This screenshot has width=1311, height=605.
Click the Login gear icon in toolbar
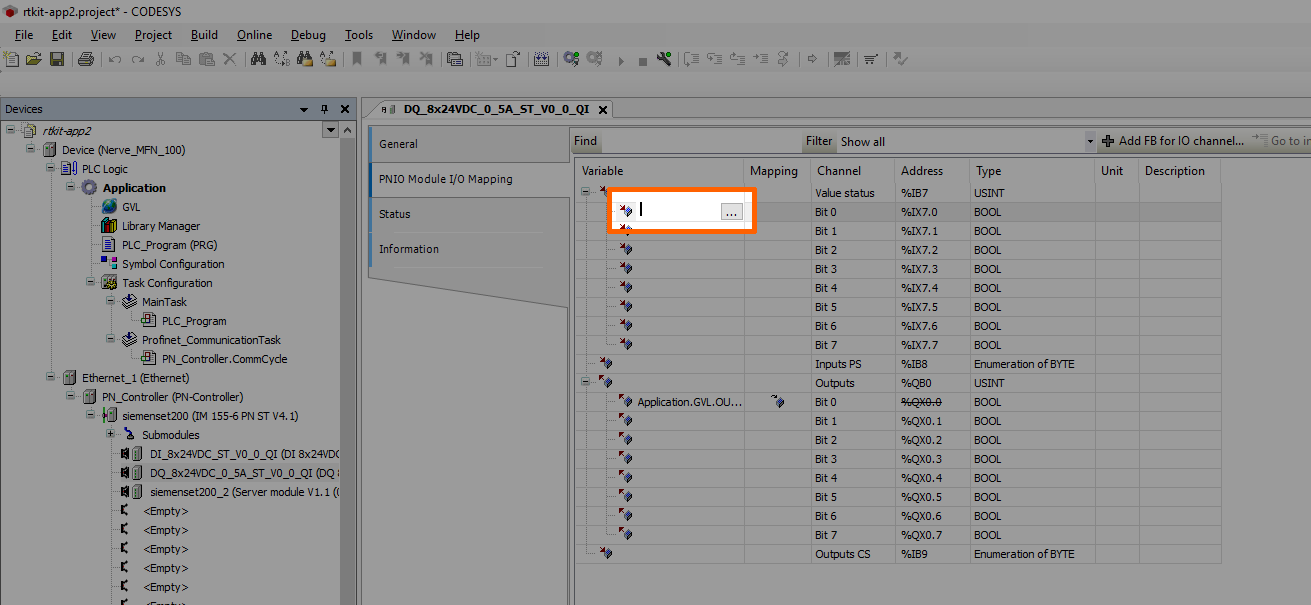pos(571,59)
